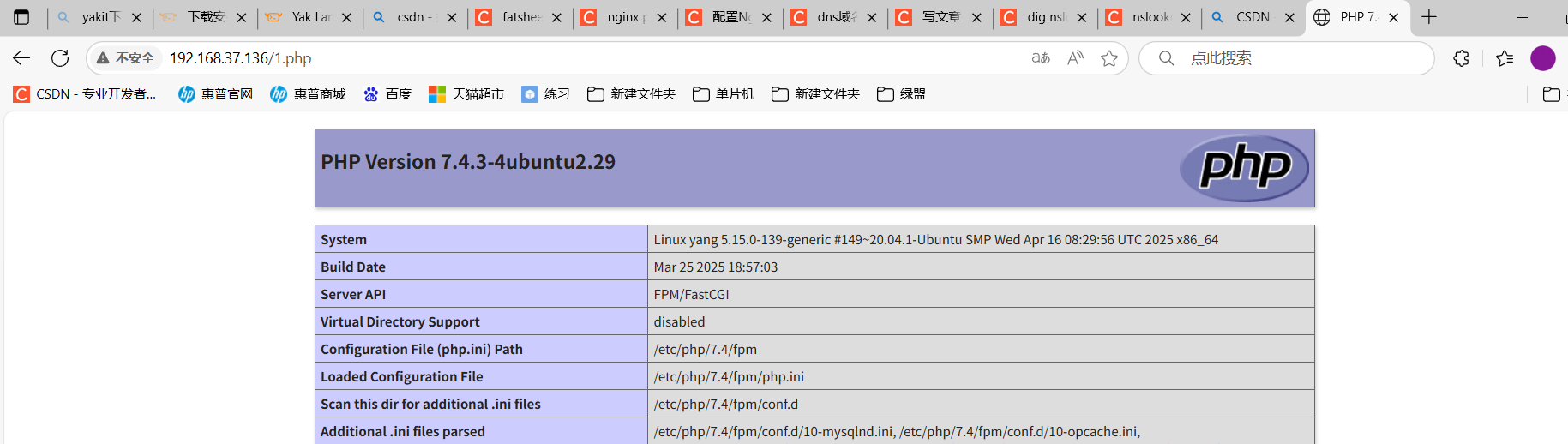Select the FPM/FastCGI value

coord(692,295)
